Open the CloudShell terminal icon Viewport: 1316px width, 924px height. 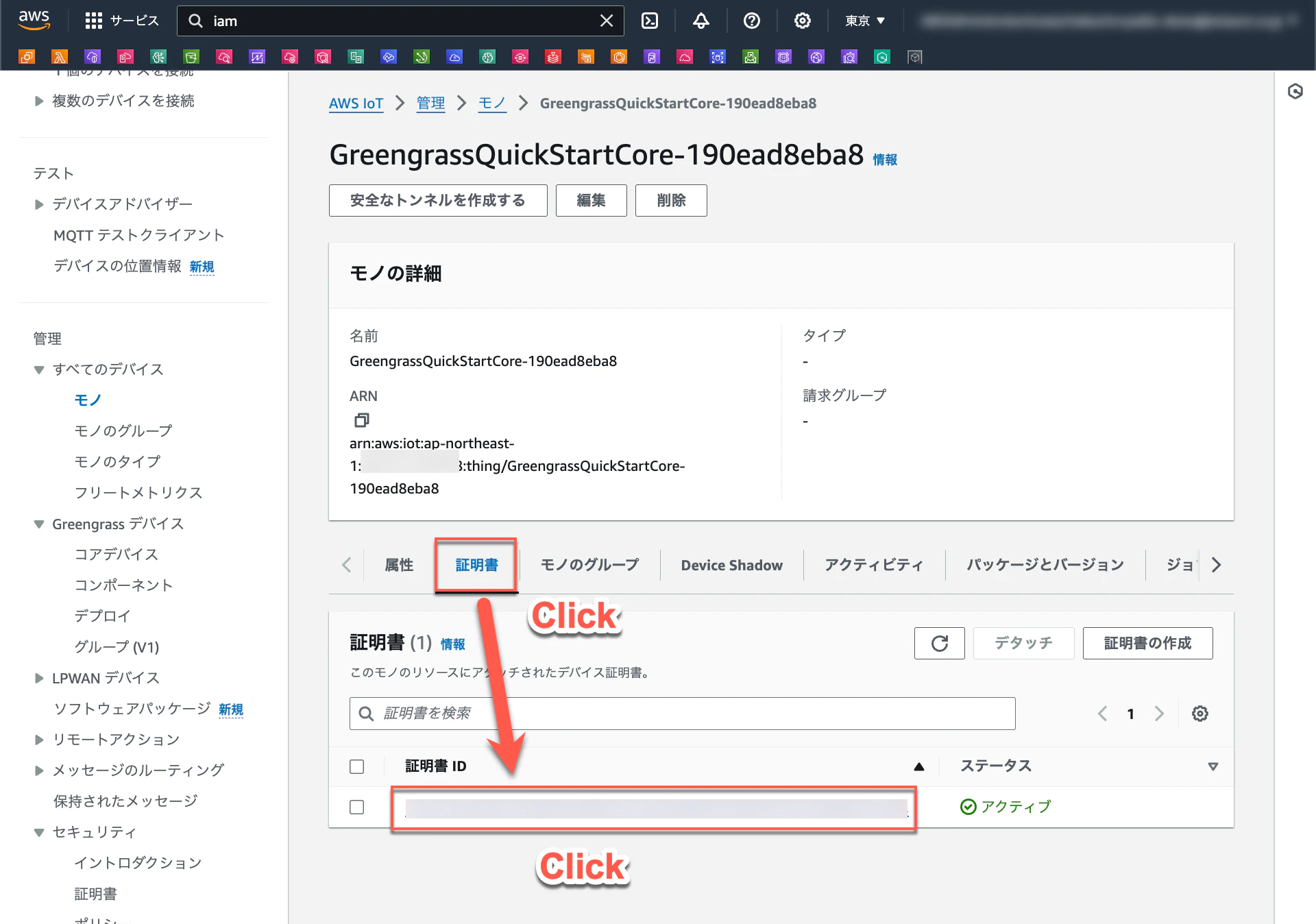pyautogui.click(x=650, y=21)
